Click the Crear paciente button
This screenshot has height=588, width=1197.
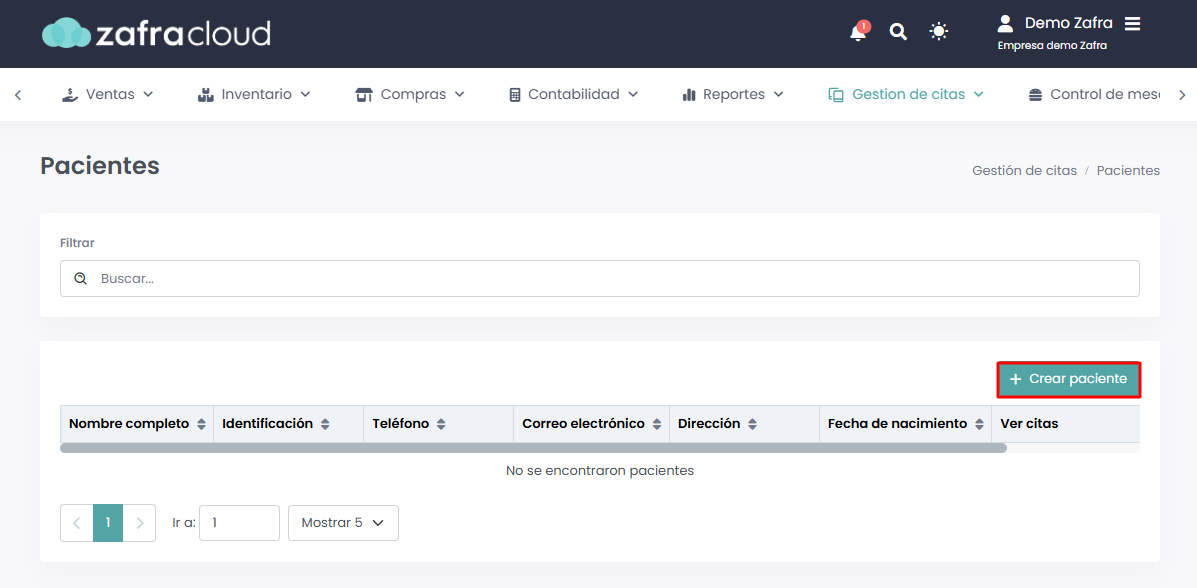pos(1069,380)
